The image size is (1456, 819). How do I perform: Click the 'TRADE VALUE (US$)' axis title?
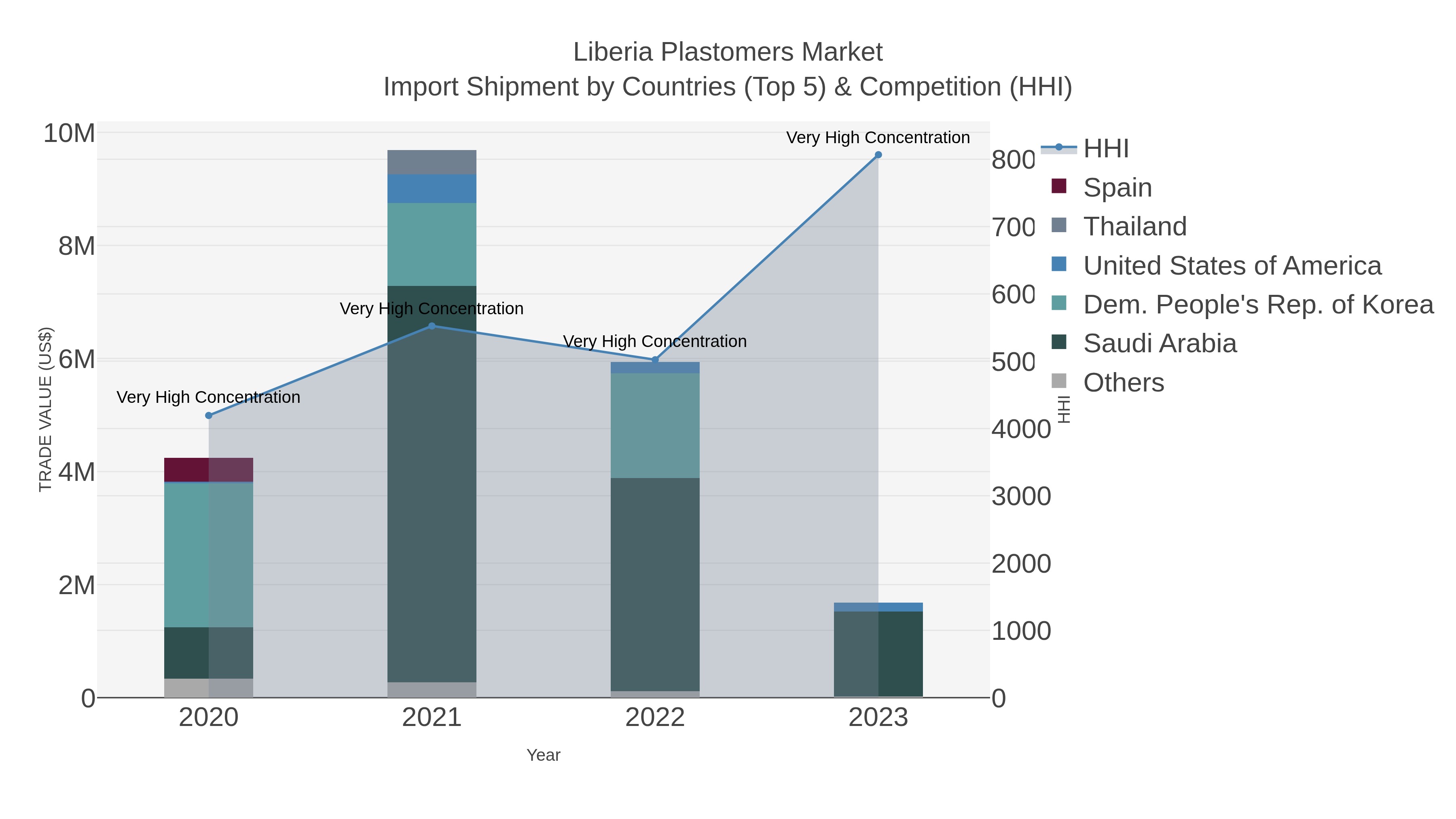coord(45,409)
